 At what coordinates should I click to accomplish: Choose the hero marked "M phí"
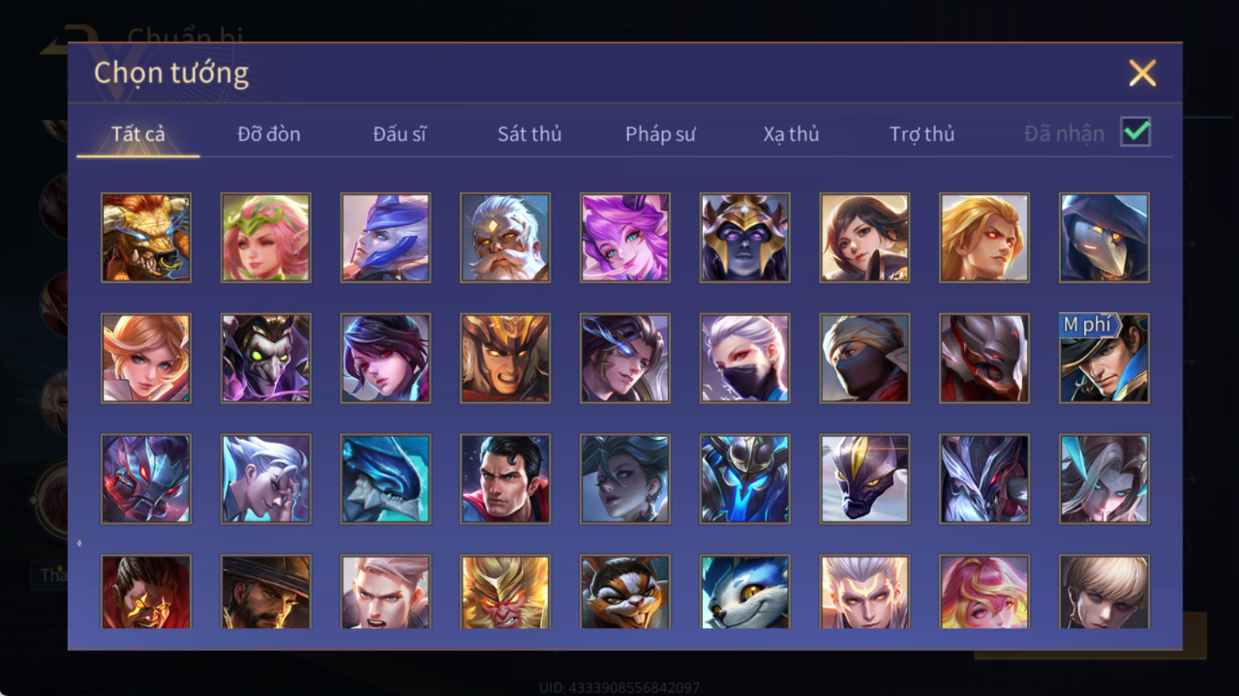click(x=1104, y=358)
